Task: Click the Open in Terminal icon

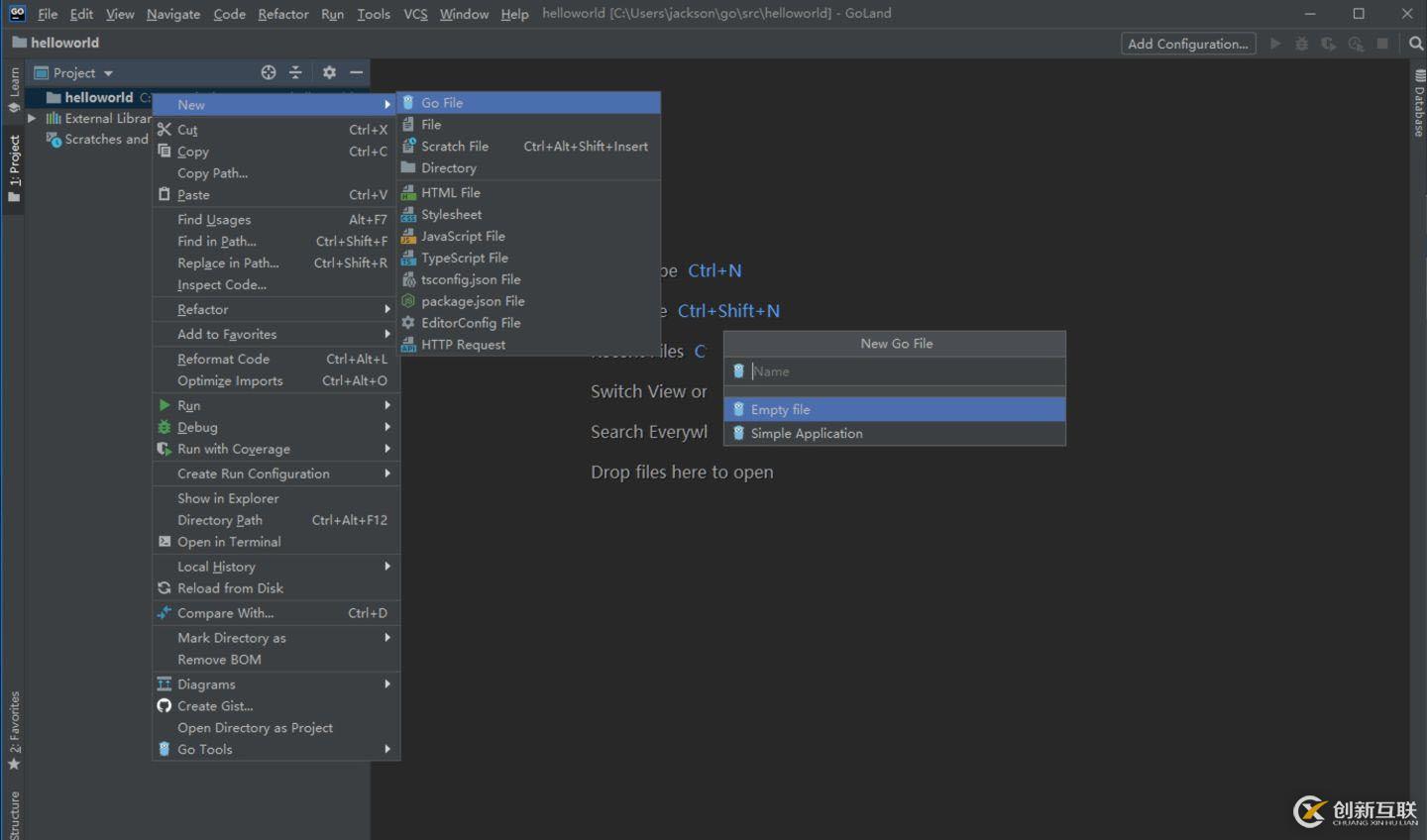Action: point(165,542)
